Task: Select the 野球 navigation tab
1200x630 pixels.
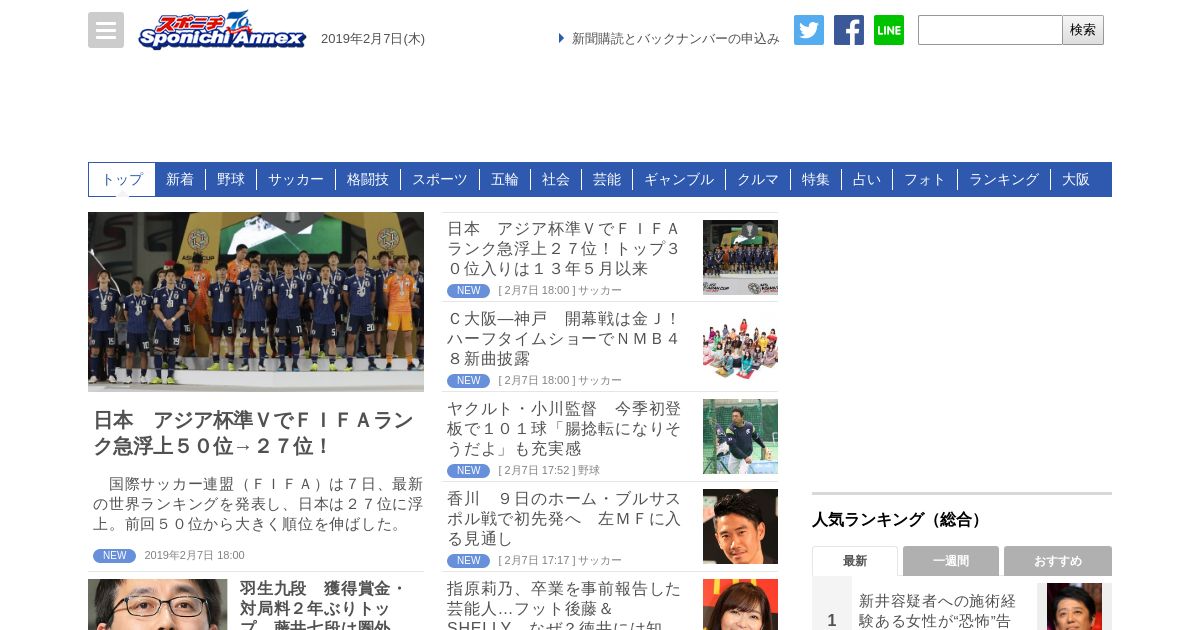Action: pos(231,179)
